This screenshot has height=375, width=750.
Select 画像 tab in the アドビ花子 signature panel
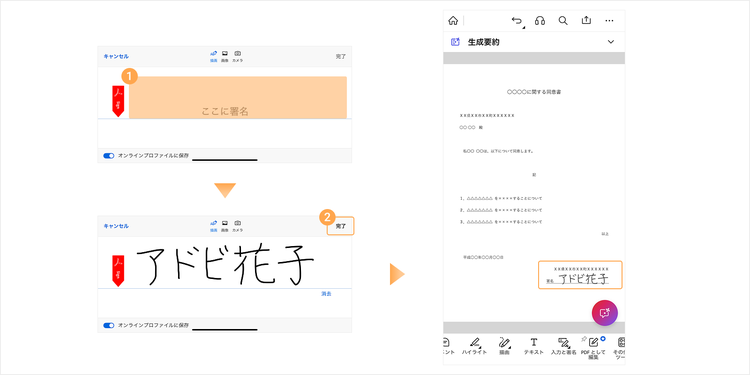coord(224,226)
